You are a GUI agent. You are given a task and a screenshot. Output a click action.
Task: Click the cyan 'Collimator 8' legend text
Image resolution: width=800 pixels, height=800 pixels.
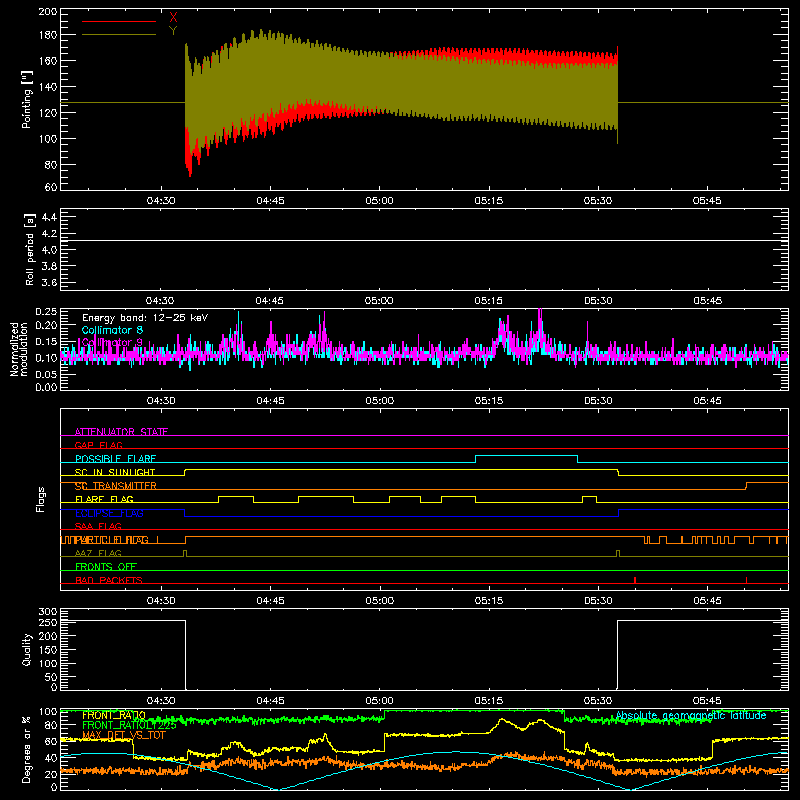[112, 330]
